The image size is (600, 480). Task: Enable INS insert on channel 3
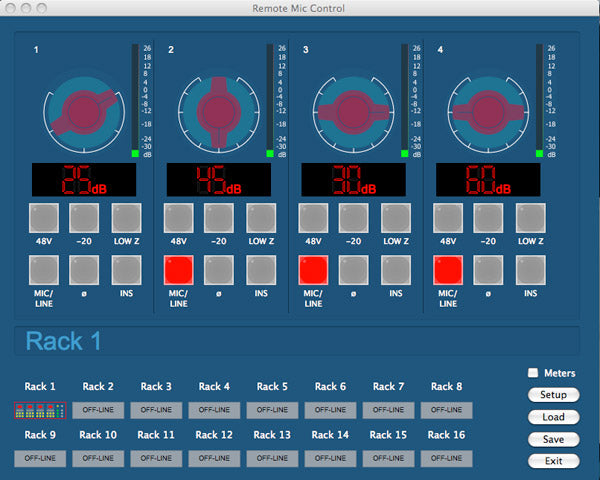pos(396,270)
